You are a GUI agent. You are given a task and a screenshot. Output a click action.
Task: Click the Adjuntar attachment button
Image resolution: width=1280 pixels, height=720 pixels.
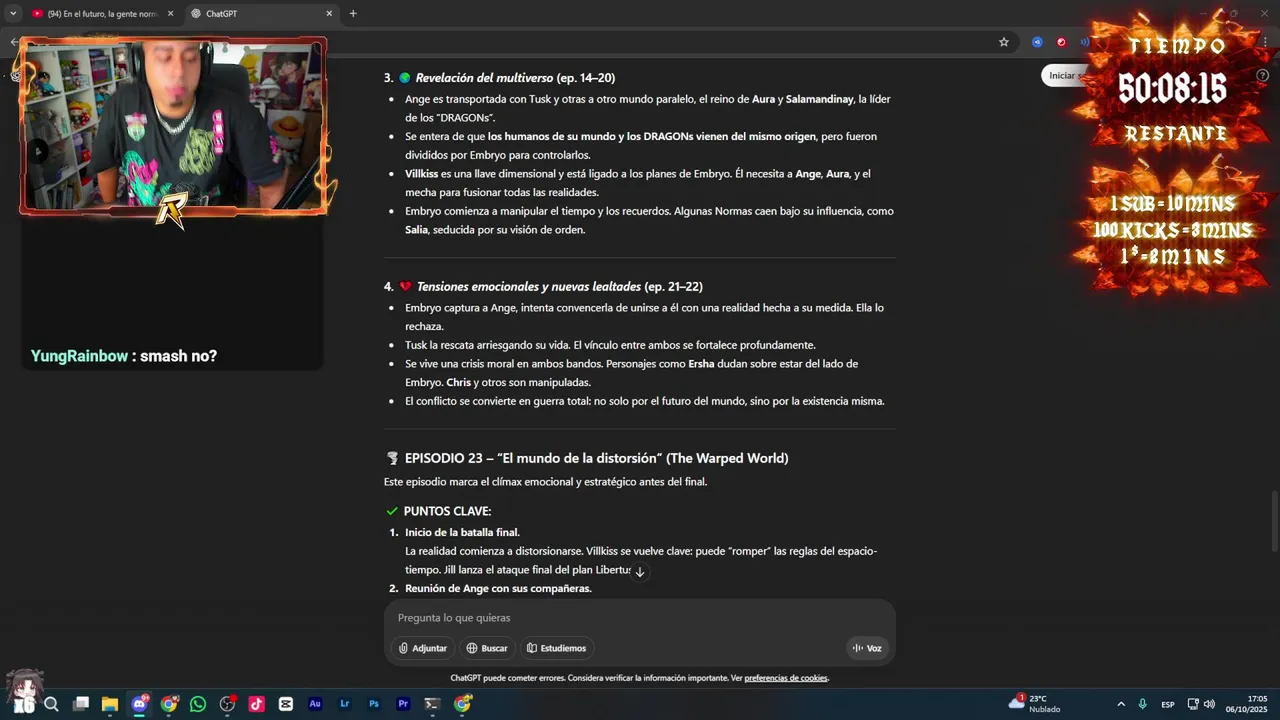click(x=423, y=648)
